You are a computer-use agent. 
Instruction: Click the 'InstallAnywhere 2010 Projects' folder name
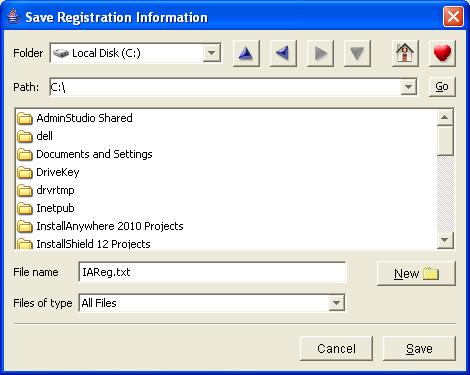pyautogui.click(x=110, y=226)
